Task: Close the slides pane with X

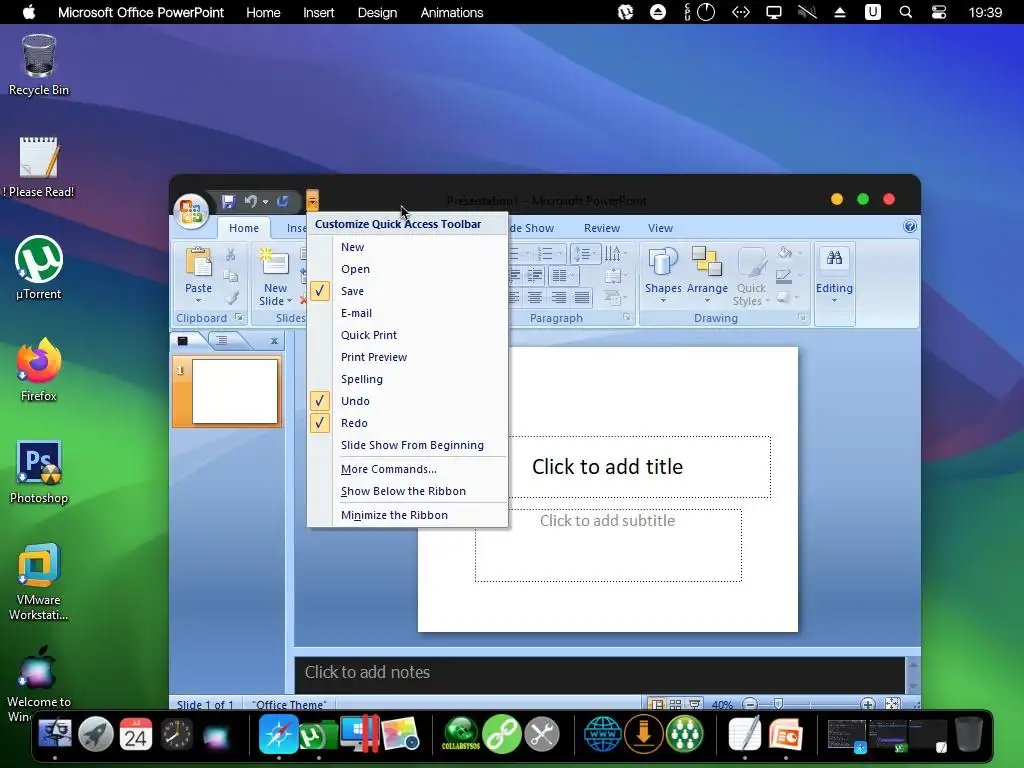Action: [274, 341]
